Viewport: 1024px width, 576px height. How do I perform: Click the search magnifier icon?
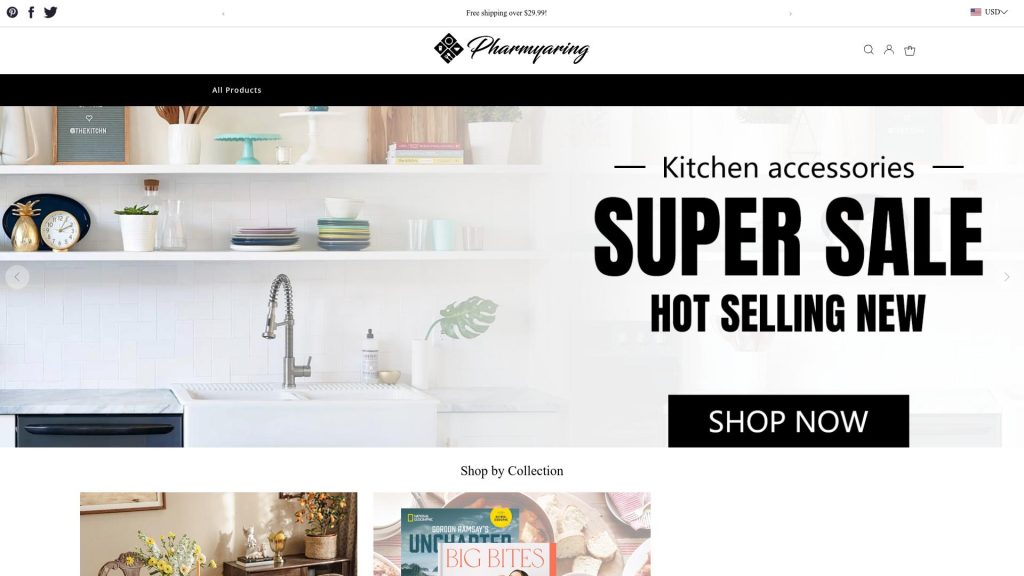(868, 50)
